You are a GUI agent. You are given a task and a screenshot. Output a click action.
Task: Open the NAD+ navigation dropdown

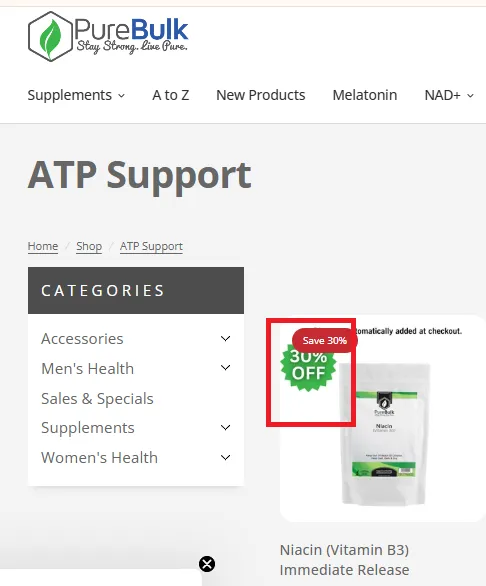pyautogui.click(x=449, y=95)
